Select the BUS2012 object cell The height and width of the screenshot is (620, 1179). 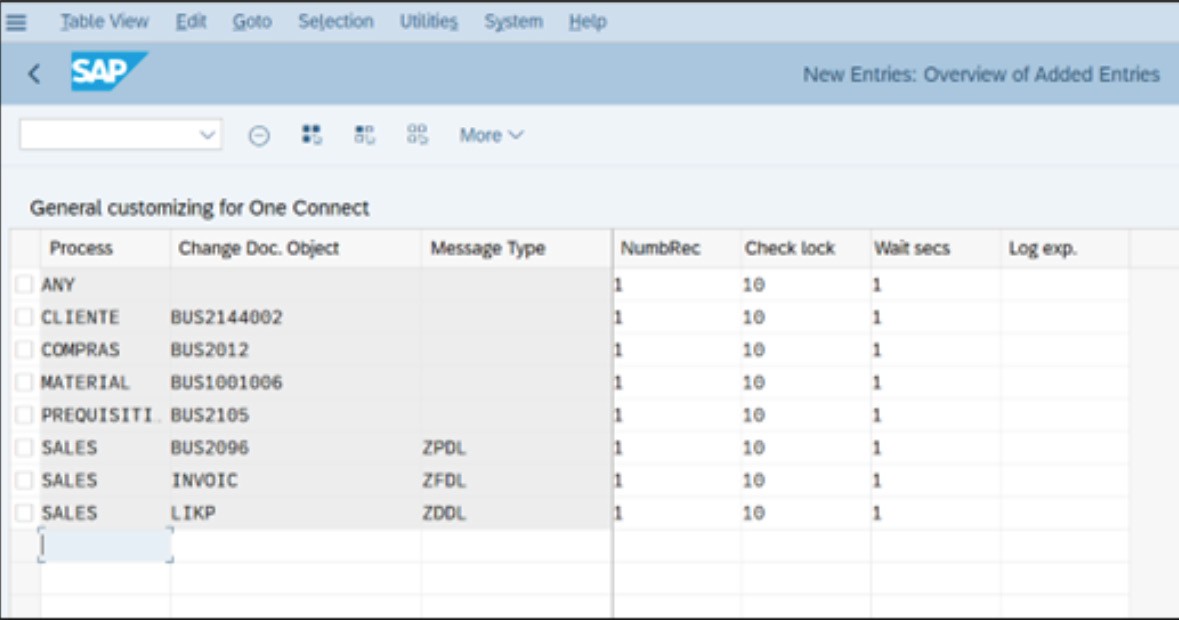(296, 350)
